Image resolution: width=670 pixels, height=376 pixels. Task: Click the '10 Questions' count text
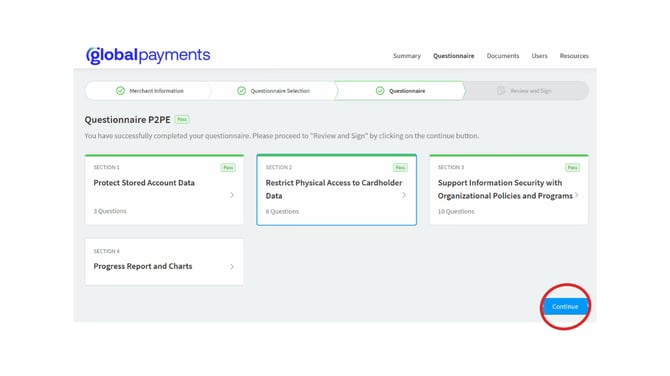point(456,212)
